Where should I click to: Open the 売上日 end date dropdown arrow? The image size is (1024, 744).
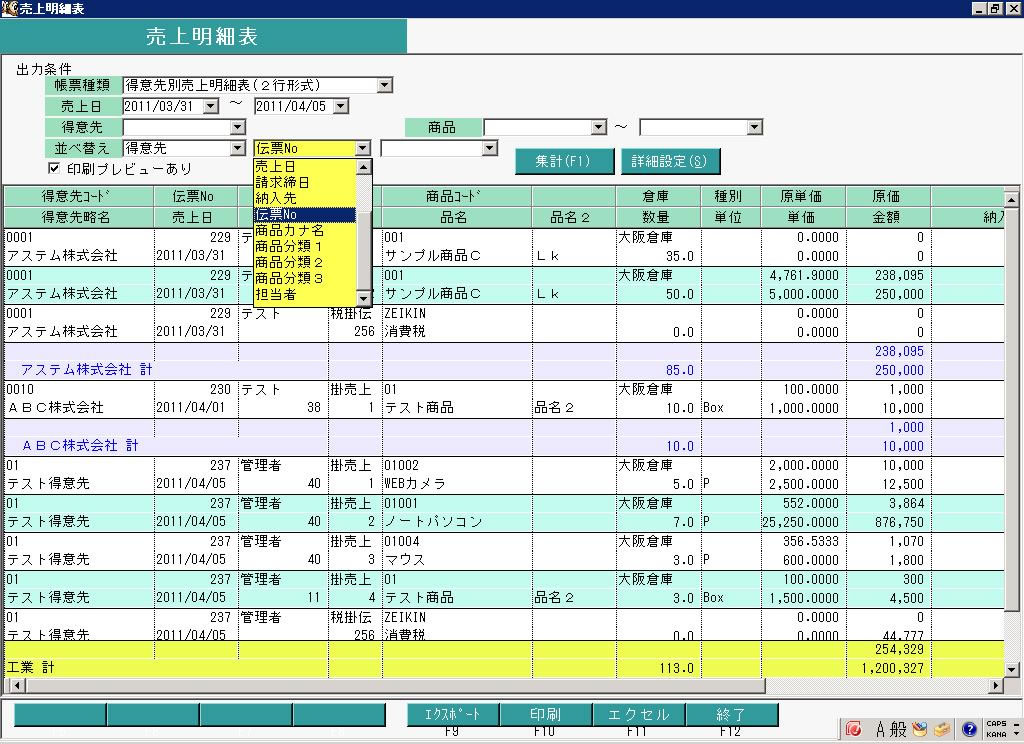pos(341,106)
